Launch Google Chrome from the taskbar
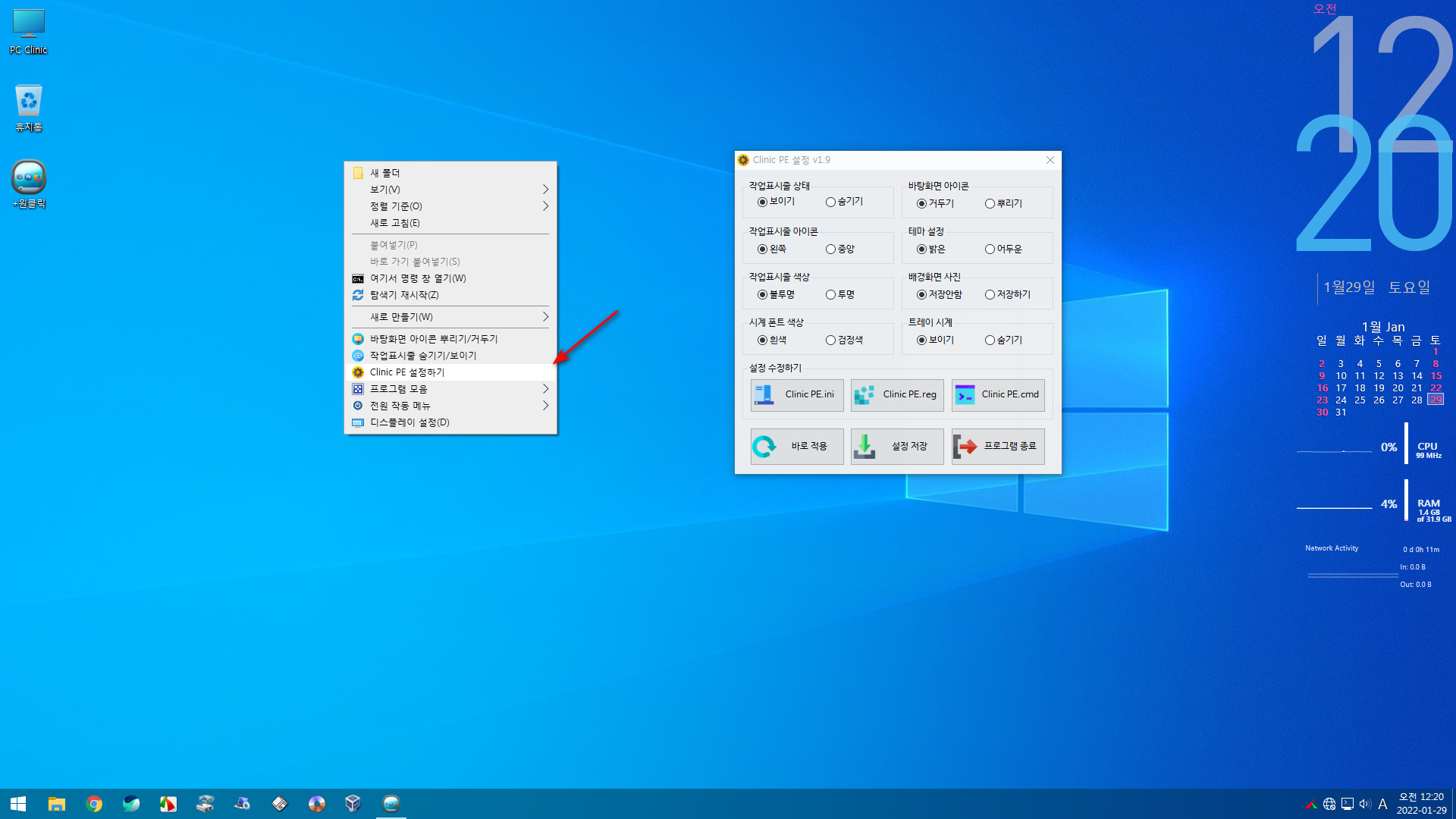The height and width of the screenshot is (819, 1456). pos(94,804)
